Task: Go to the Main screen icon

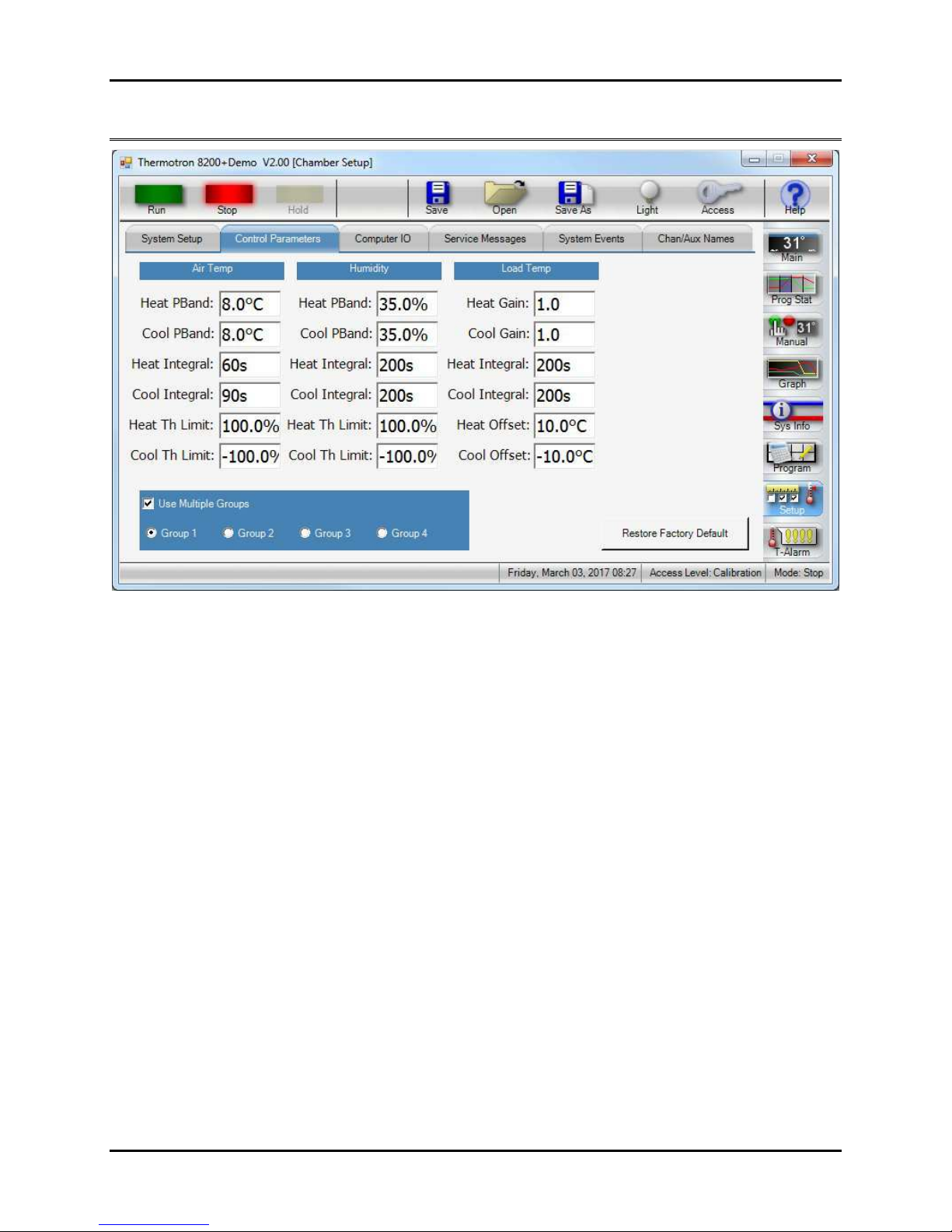Action: [793, 248]
